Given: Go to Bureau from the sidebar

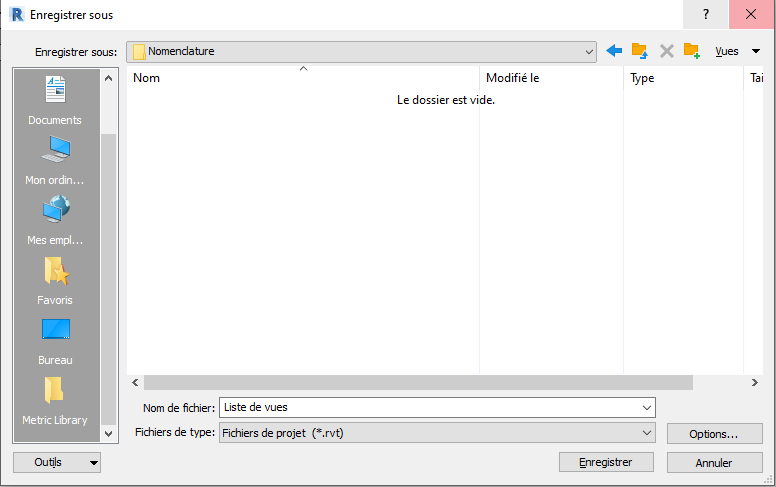Looking at the screenshot, I should point(55,341).
